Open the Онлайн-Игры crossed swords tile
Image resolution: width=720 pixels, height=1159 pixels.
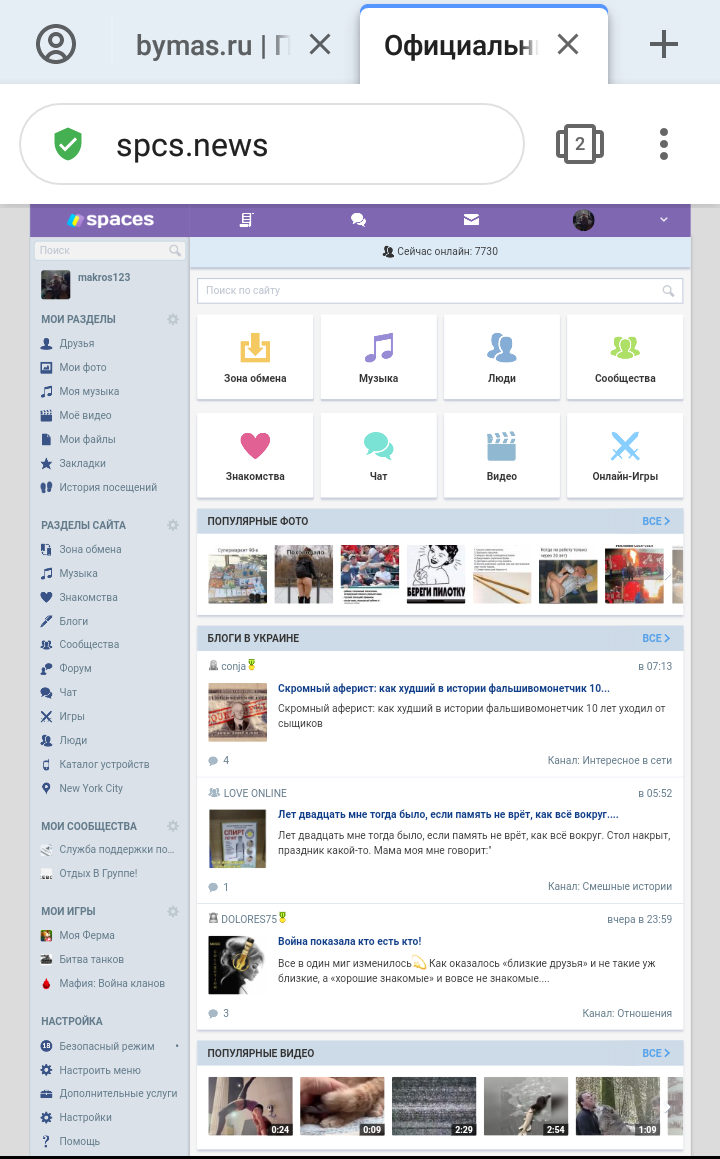[625, 454]
